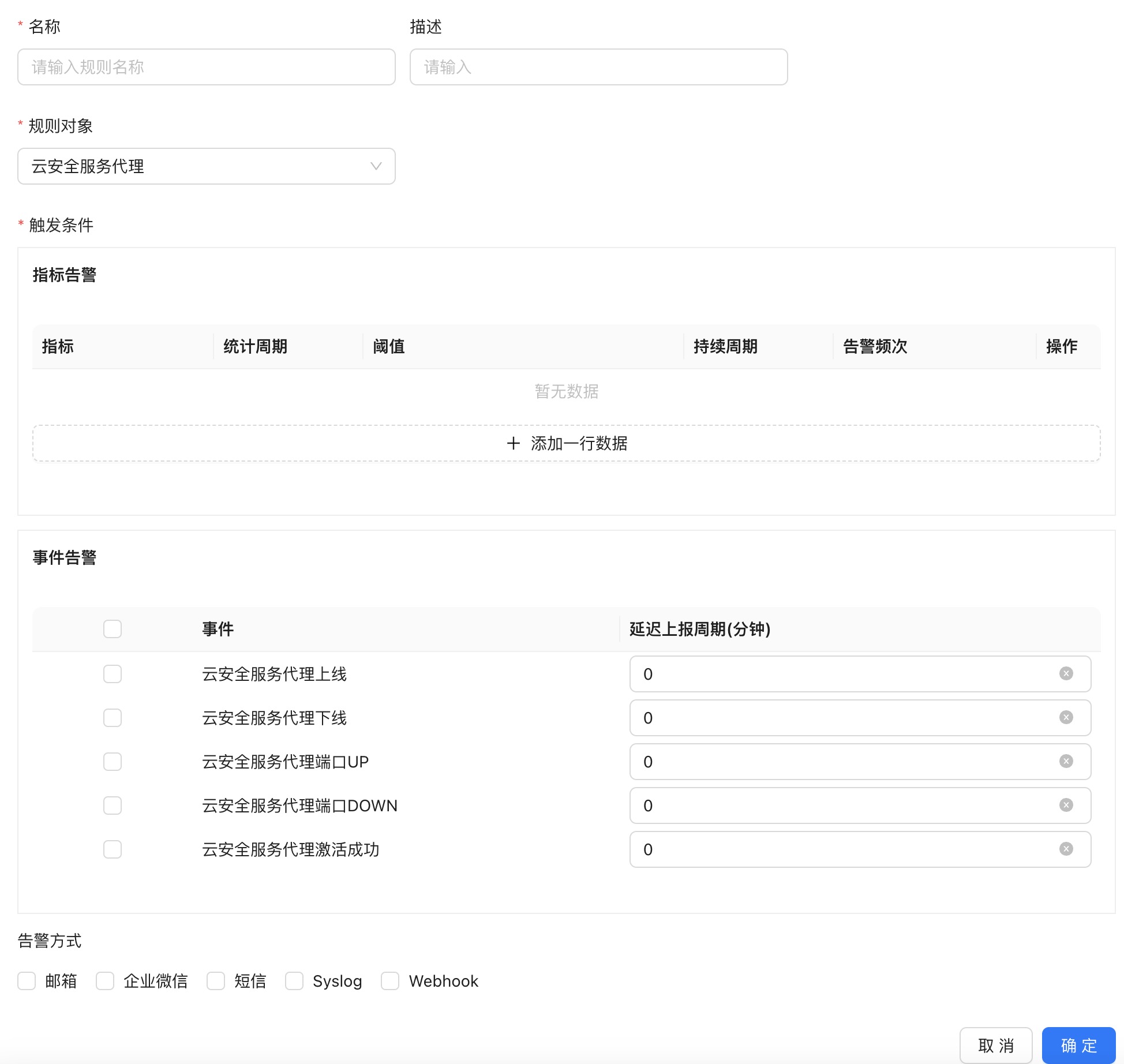This screenshot has height=1064, width=1124.
Task: Enable 企业微信 alert method
Action: [105, 980]
